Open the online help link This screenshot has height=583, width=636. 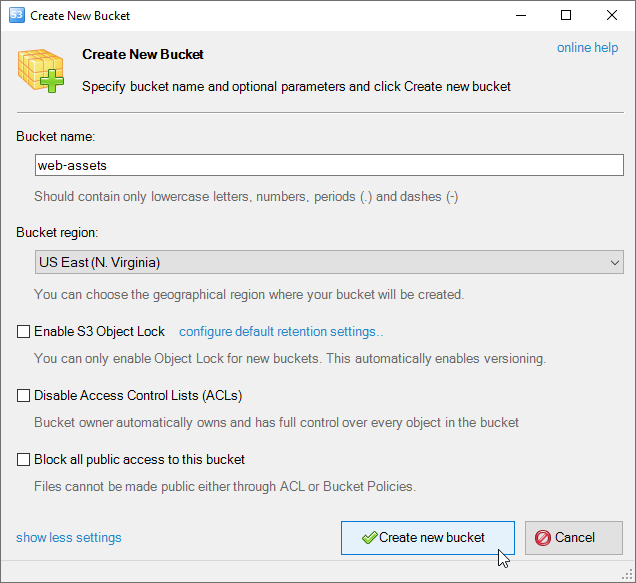click(587, 47)
